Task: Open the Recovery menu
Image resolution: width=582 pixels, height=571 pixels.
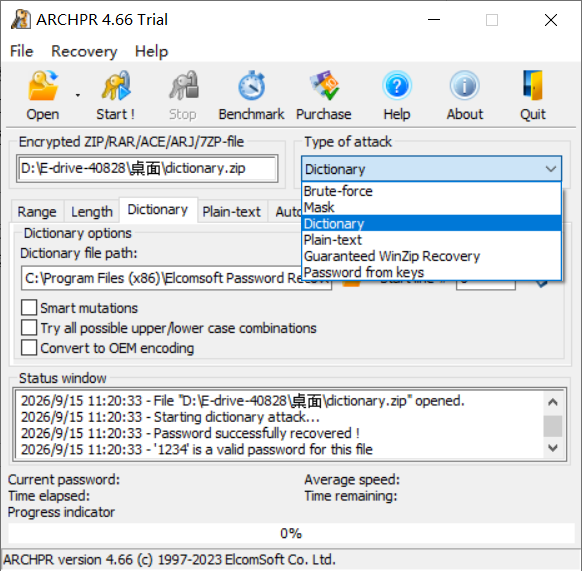Action: (x=84, y=51)
